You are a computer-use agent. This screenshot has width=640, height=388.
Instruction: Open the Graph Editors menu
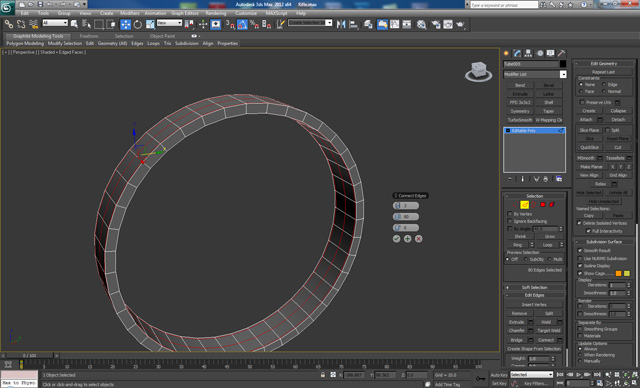[x=185, y=13]
